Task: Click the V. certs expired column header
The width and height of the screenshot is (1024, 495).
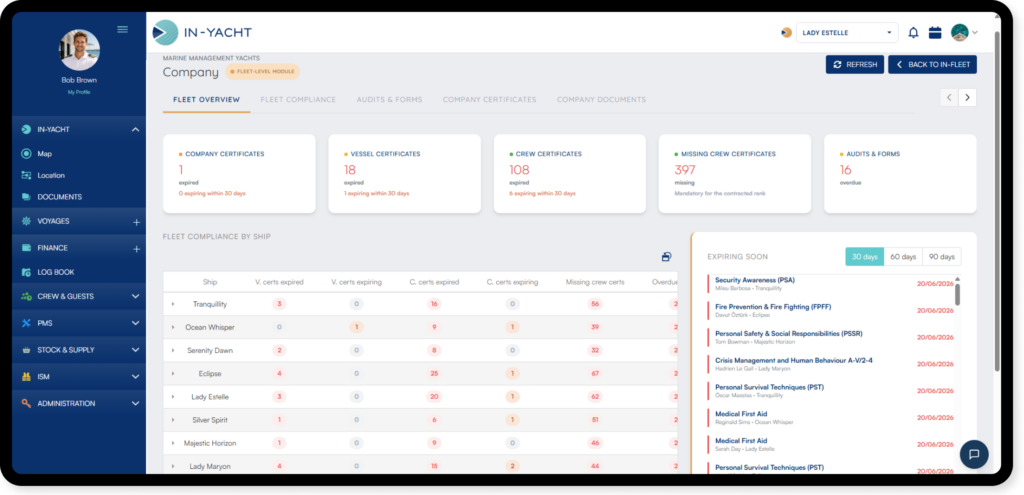Action: [279, 282]
